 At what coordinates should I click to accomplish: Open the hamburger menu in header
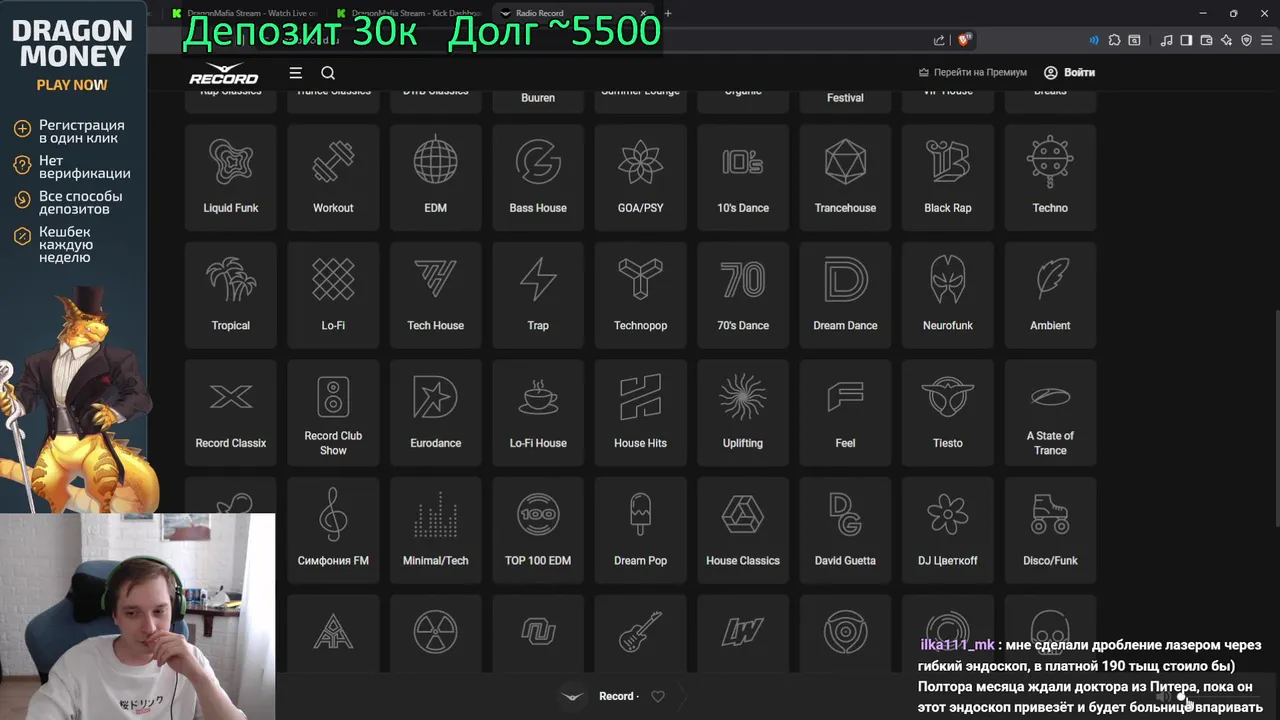point(295,73)
